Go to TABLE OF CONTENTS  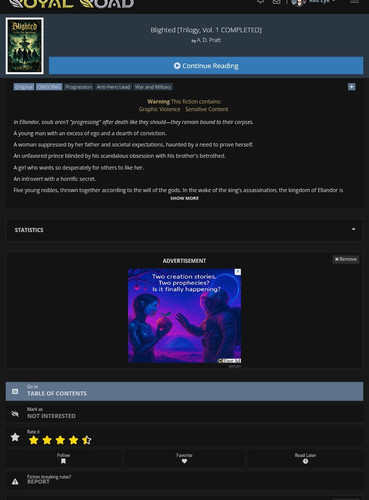pos(184,391)
